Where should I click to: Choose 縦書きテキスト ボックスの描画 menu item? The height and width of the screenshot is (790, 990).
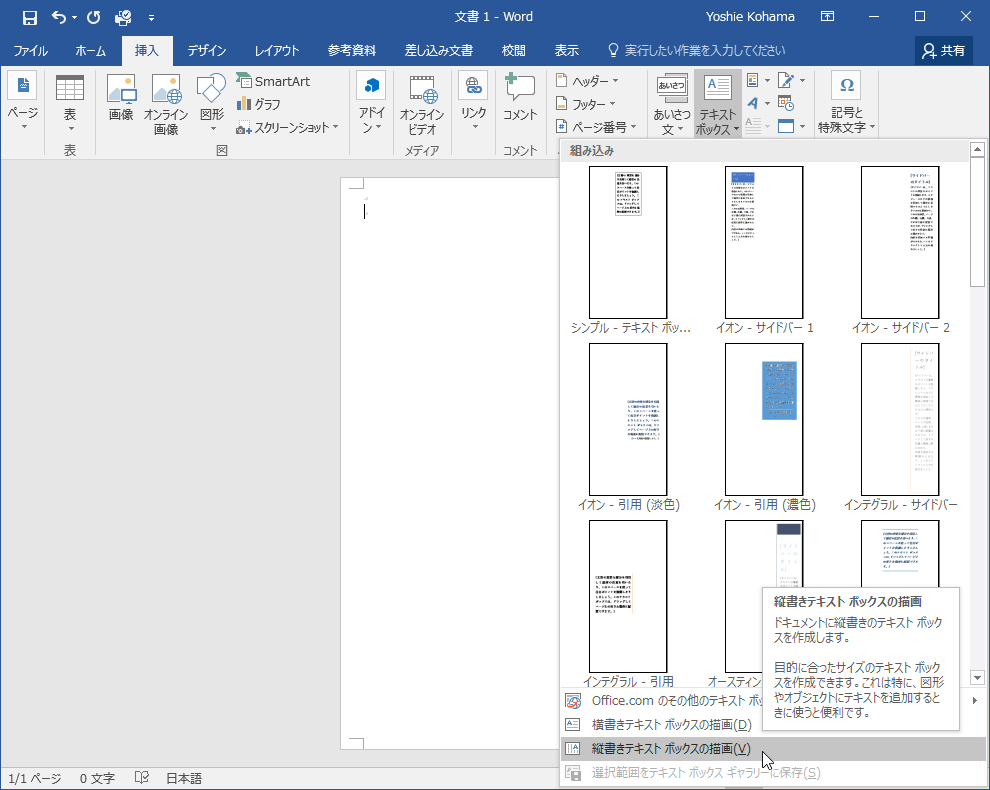pos(670,749)
